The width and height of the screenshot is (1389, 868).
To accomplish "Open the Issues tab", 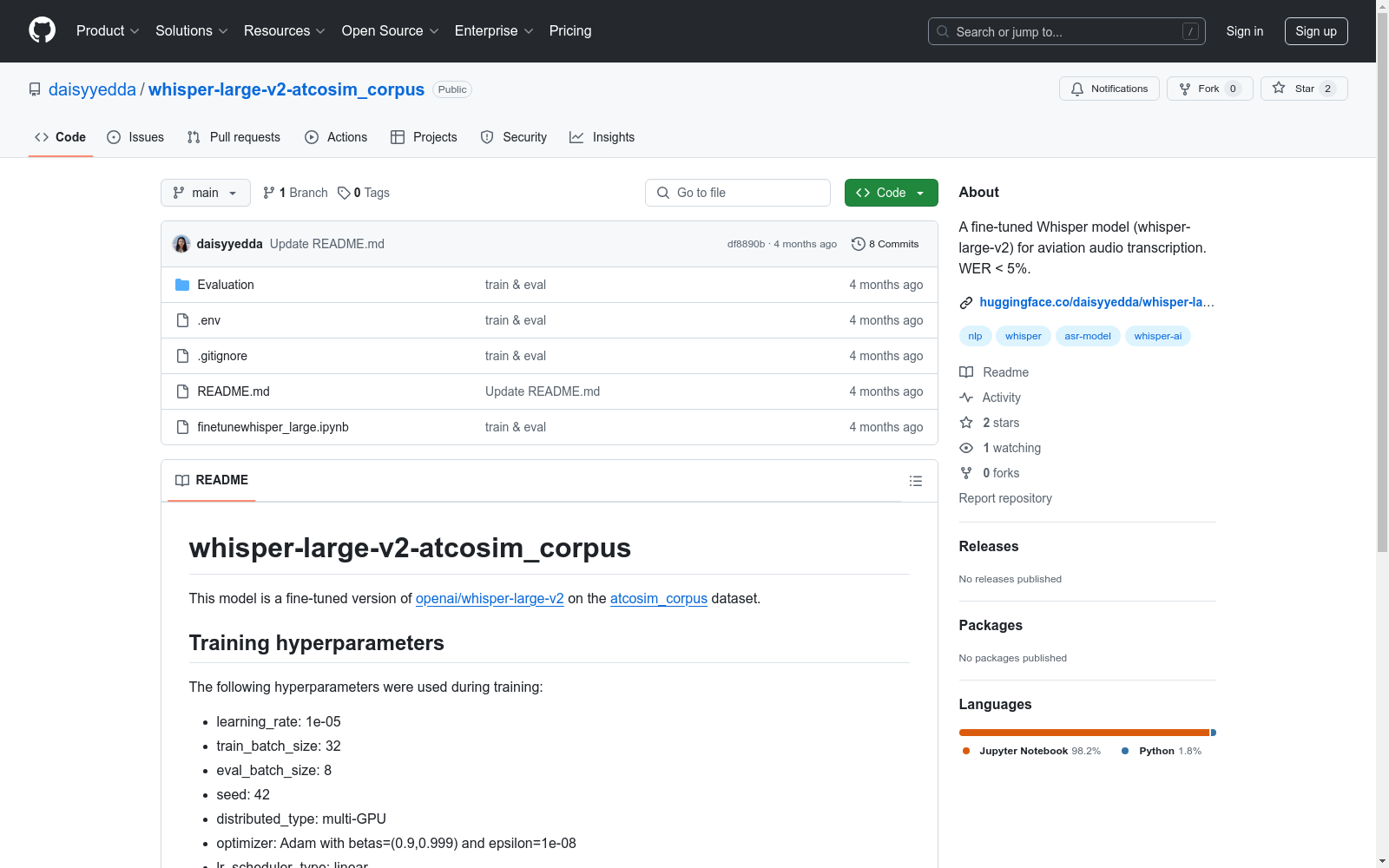I will 135,137.
